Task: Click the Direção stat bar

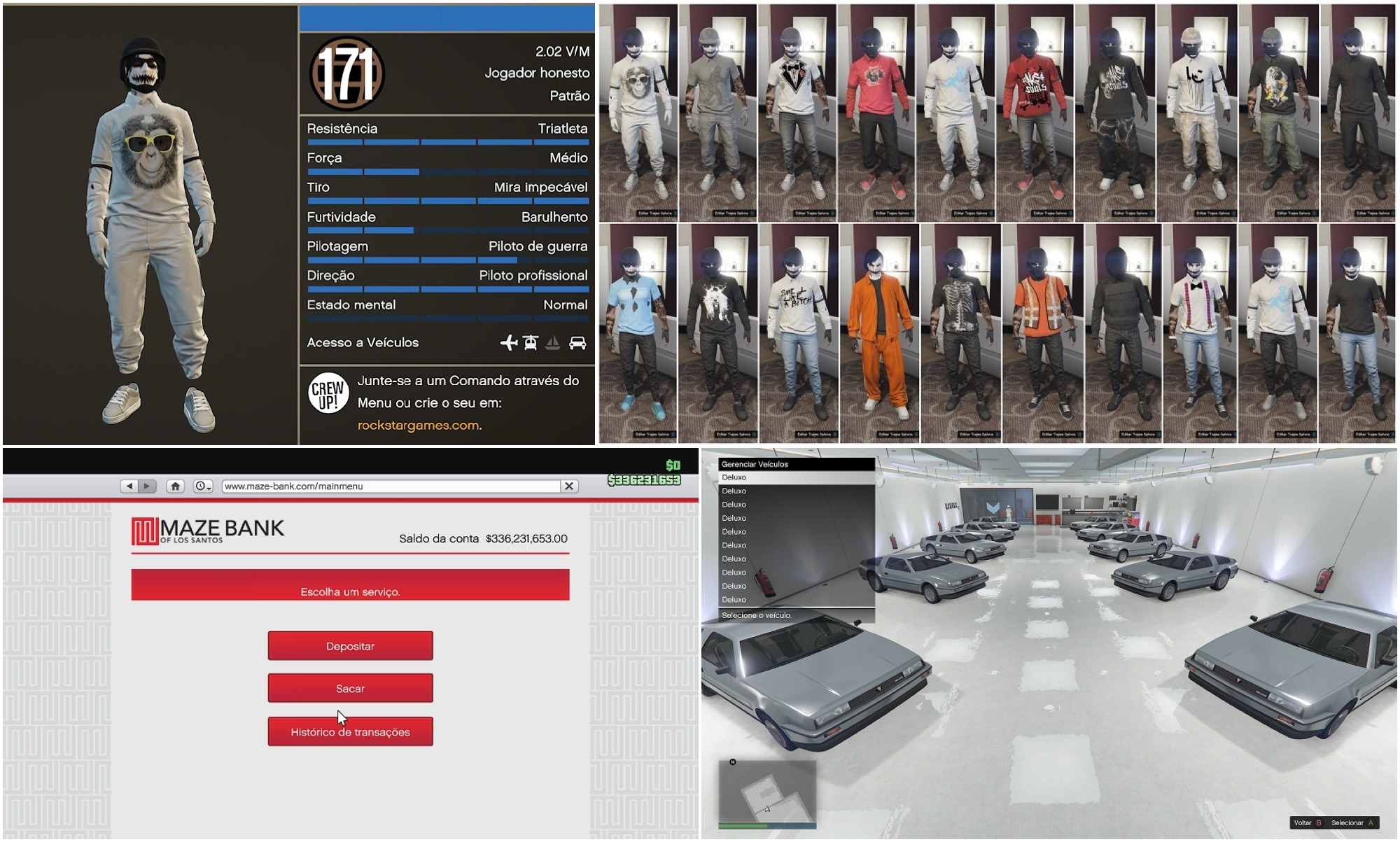Action: tap(448, 289)
